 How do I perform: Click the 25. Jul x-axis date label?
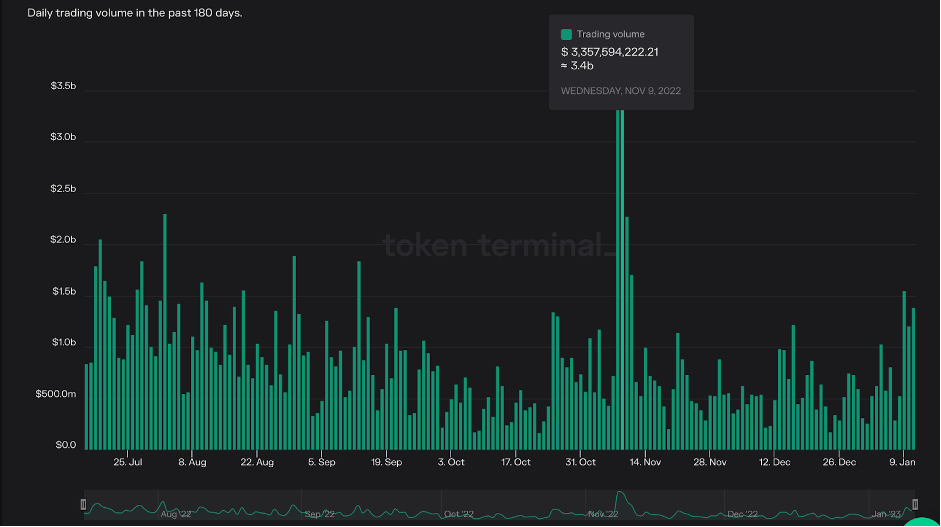coord(128,462)
